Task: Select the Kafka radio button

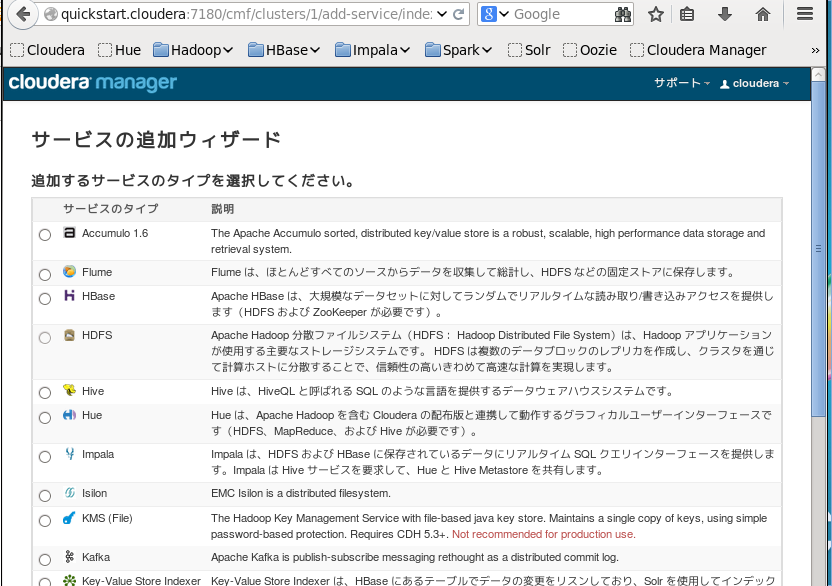Action: click(x=45, y=559)
